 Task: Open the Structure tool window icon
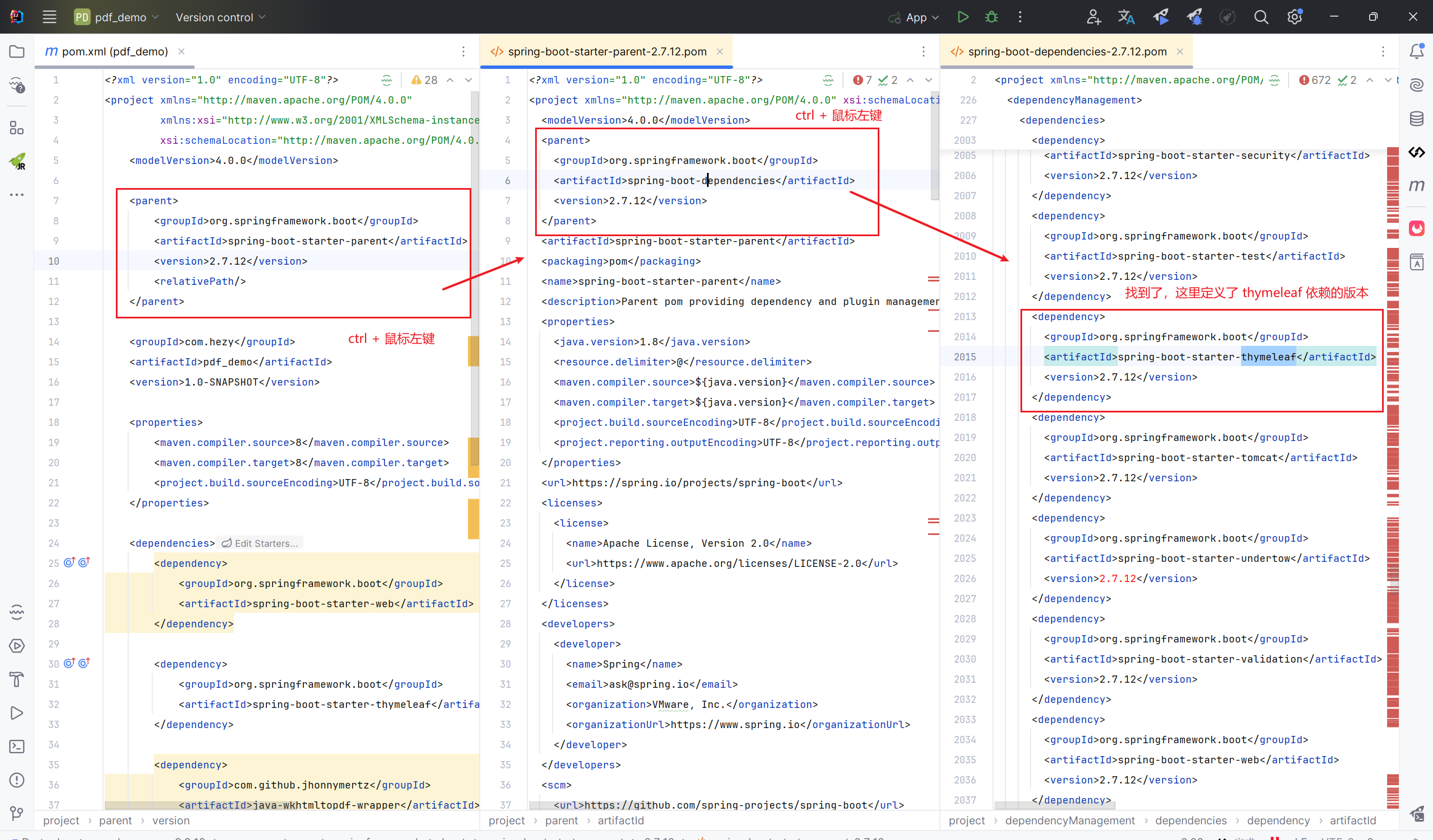pyautogui.click(x=17, y=128)
